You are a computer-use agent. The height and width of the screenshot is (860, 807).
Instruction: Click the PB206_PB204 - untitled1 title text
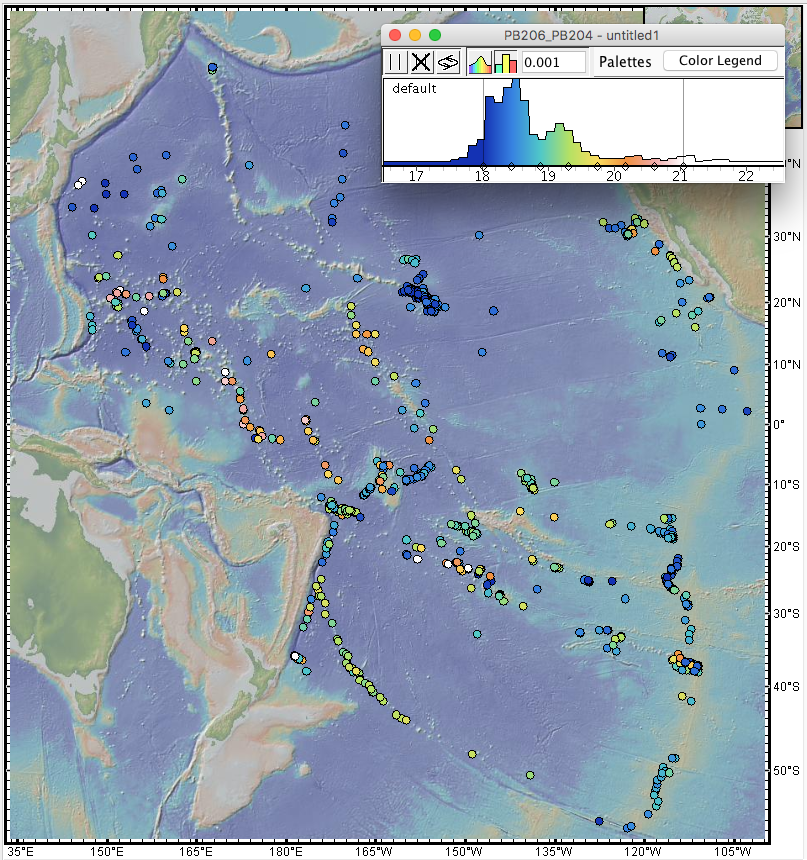click(x=581, y=35)
